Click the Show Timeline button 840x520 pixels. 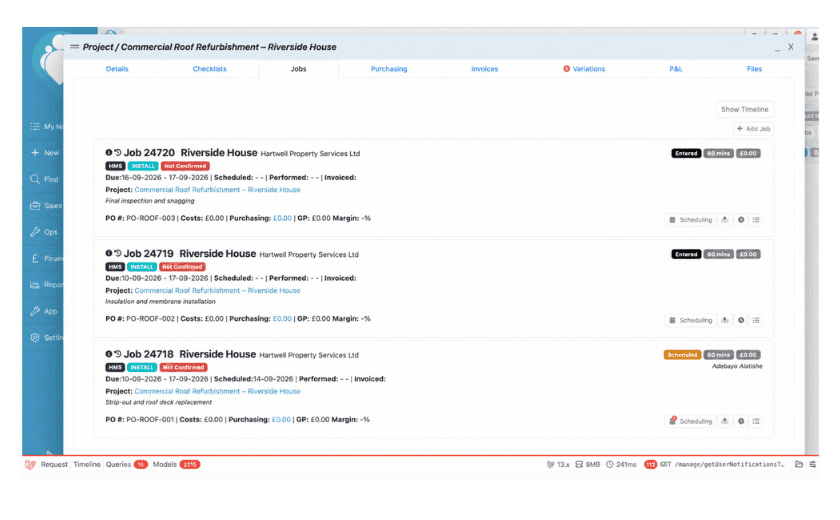745,109
